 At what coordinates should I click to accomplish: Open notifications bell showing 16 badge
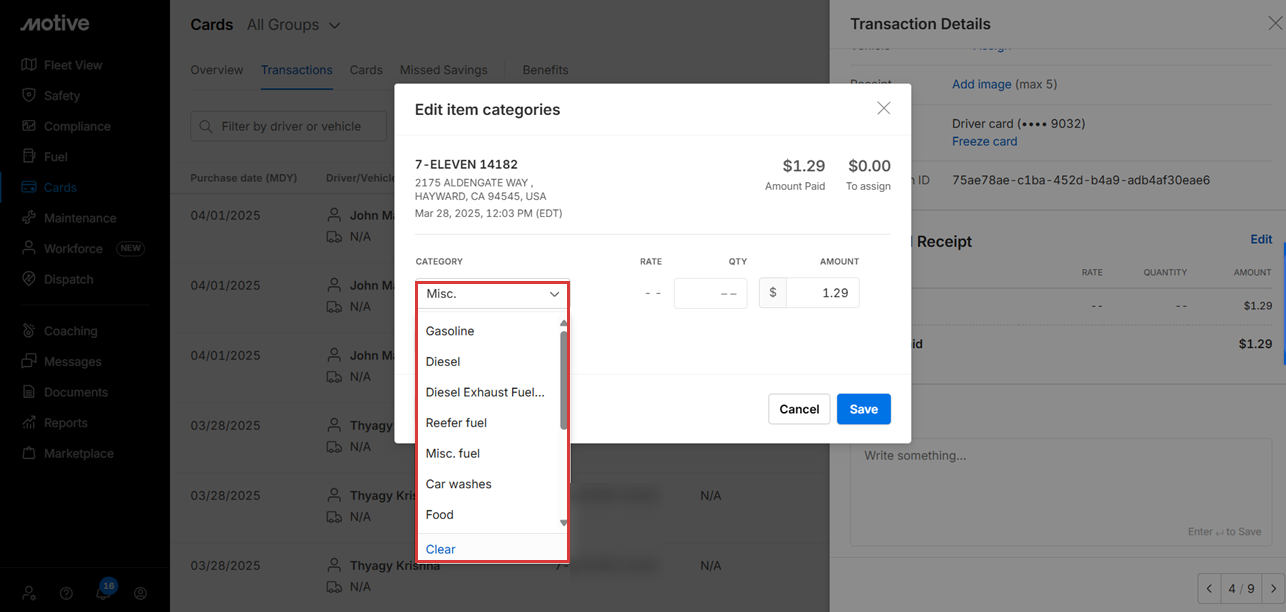coord(103,592)
